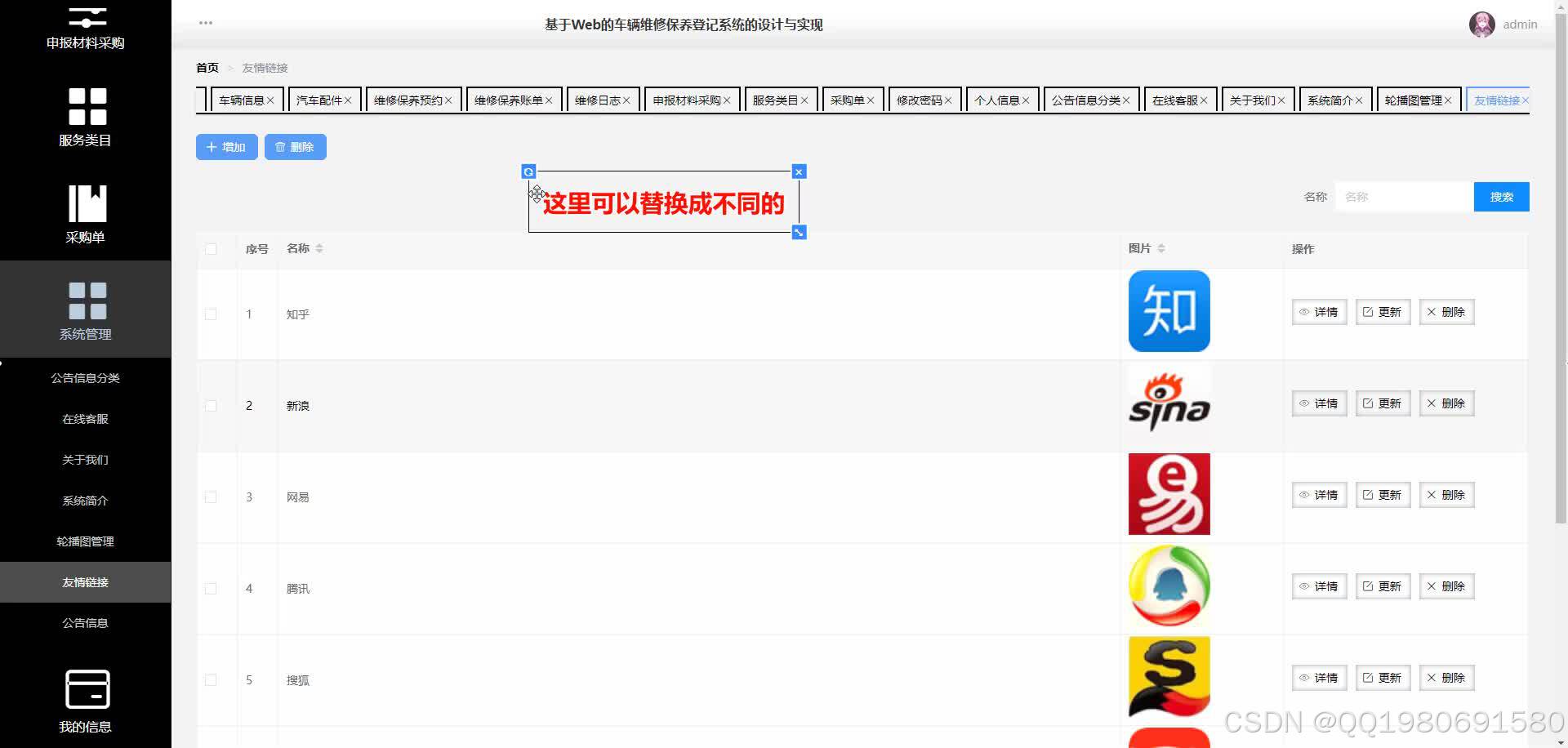The height and width of the screenshot is (748, 1568).
Task: Open the 服务类目 sidebar icon
Action: click(87, 106)
